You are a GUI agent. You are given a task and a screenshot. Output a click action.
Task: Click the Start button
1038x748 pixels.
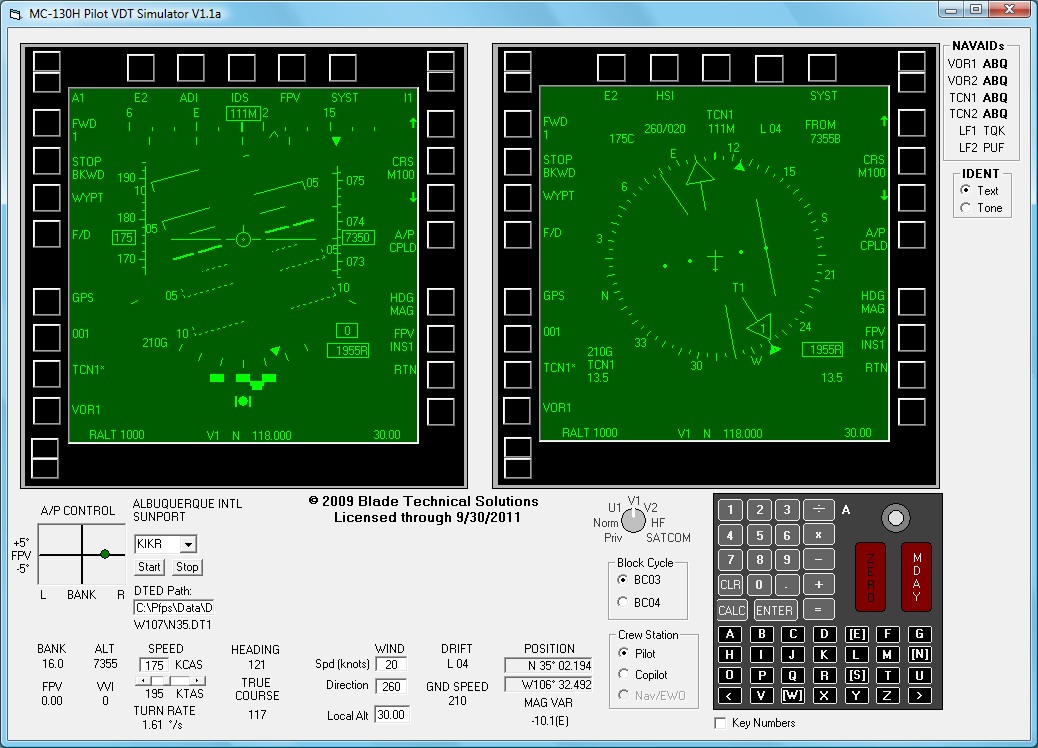[149, 567]
